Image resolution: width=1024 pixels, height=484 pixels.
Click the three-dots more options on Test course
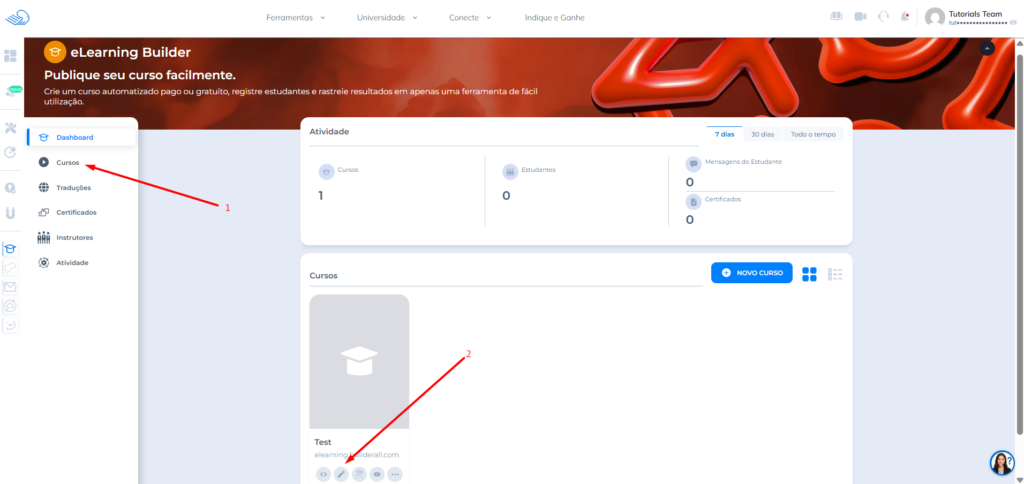[395, 474]
